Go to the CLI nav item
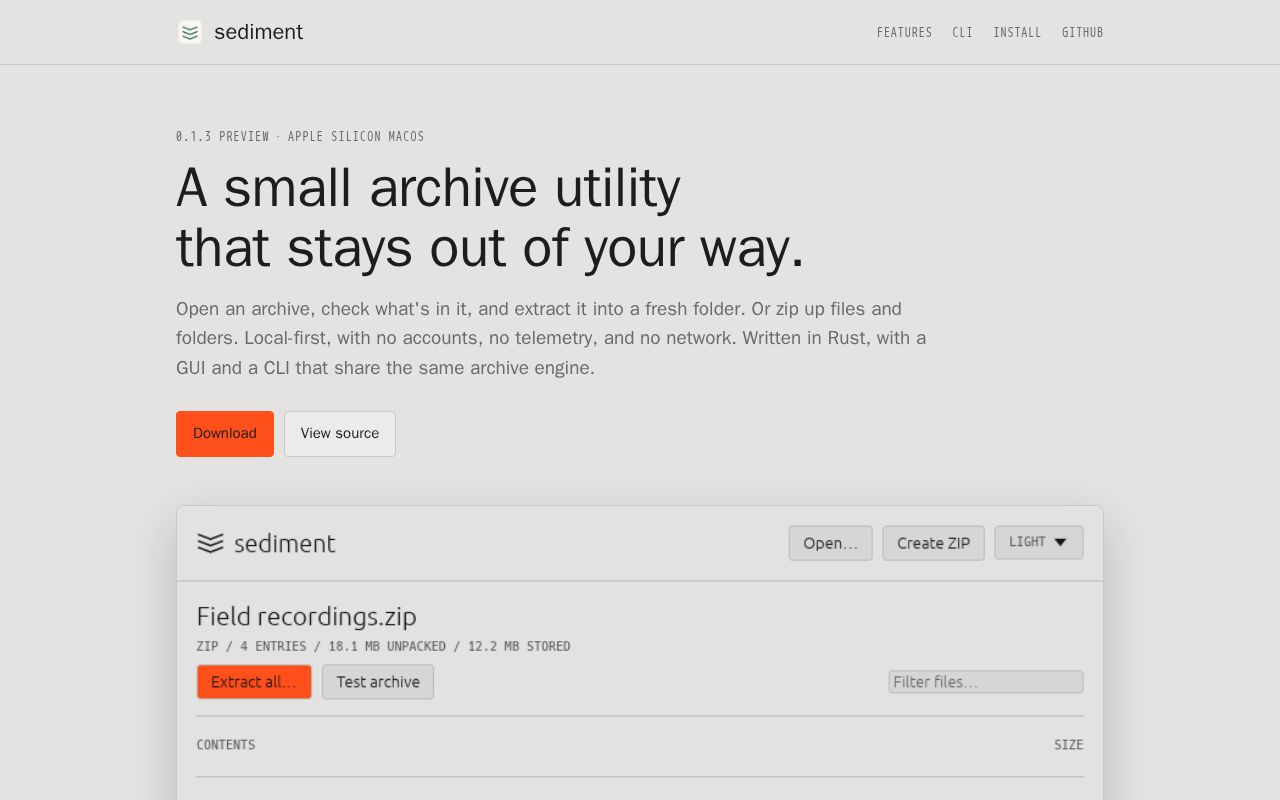The height and width of the screenshot is (800, 1280). coord(962,32)
